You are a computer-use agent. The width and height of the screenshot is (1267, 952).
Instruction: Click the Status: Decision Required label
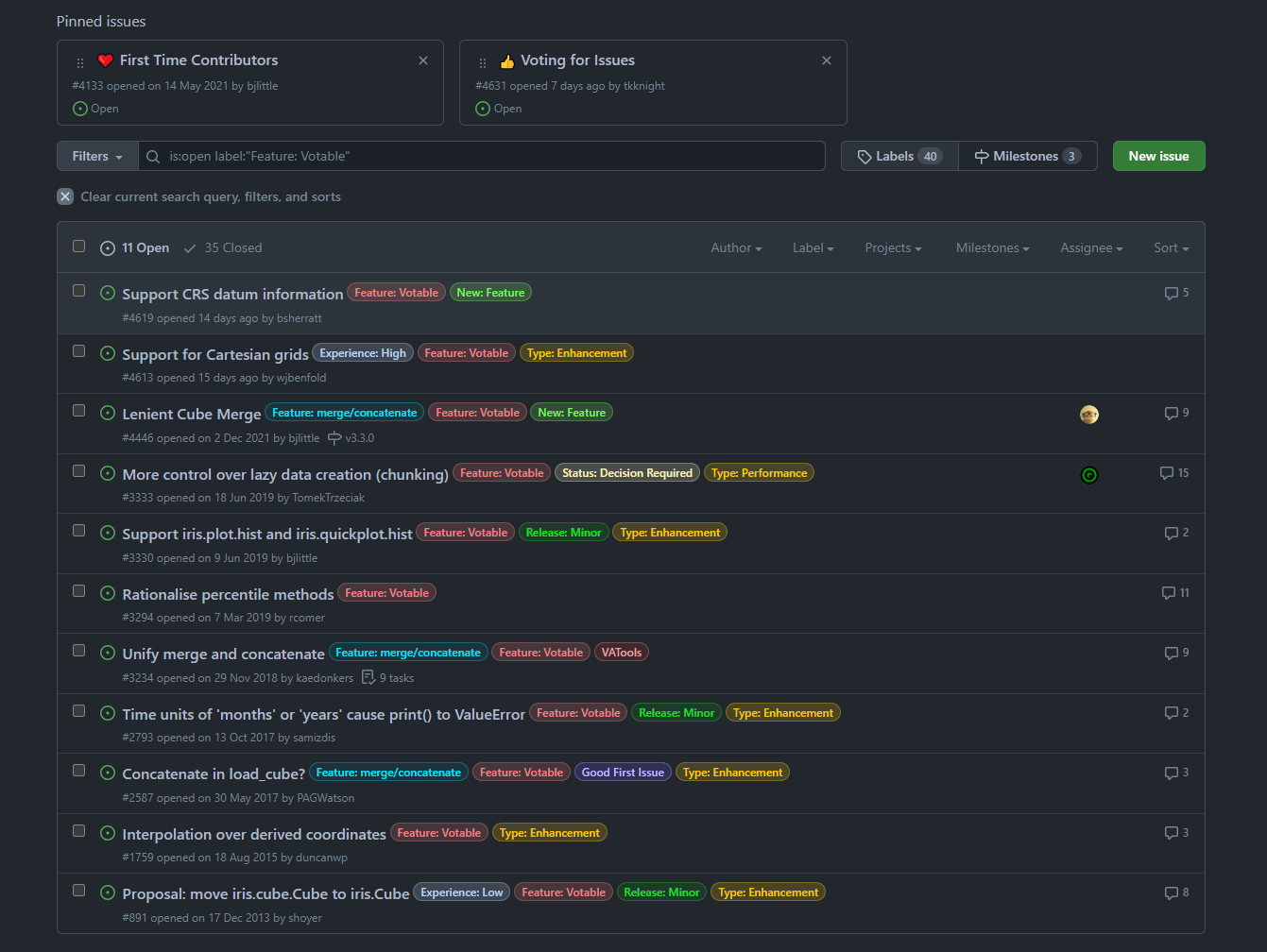tap(627, 473)
